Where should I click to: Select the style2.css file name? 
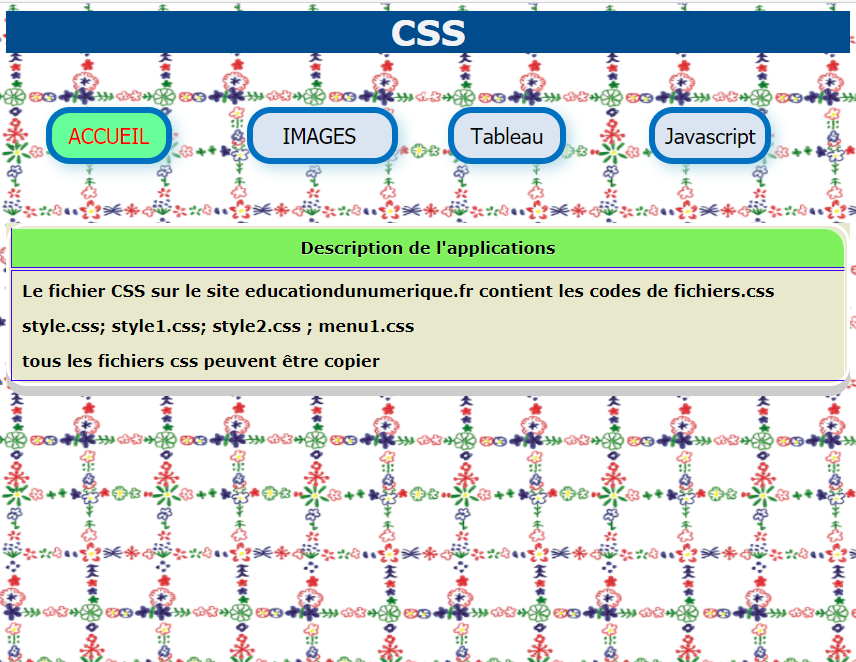click(256, 326)
